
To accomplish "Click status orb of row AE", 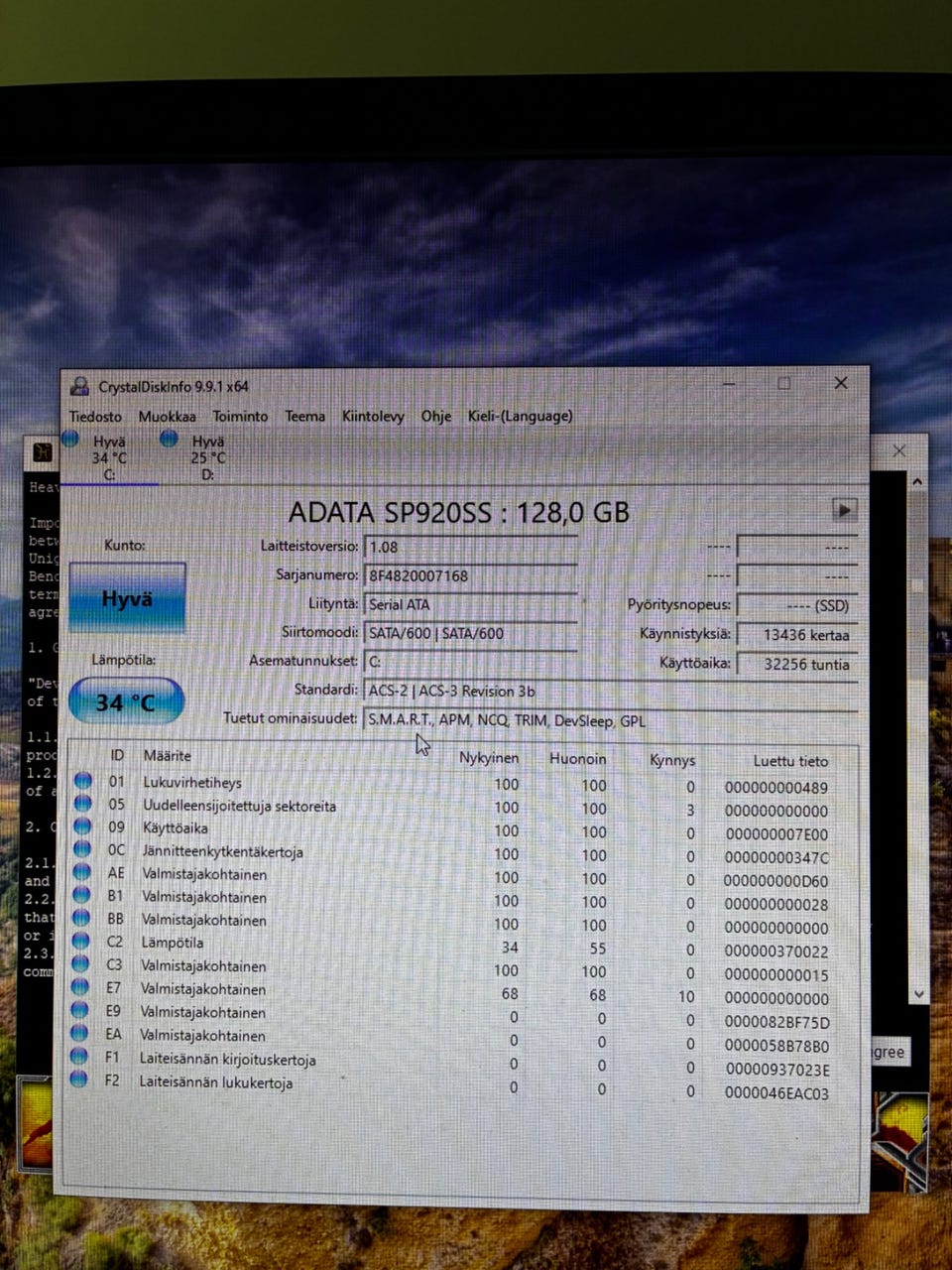I will tap(82, 872).
